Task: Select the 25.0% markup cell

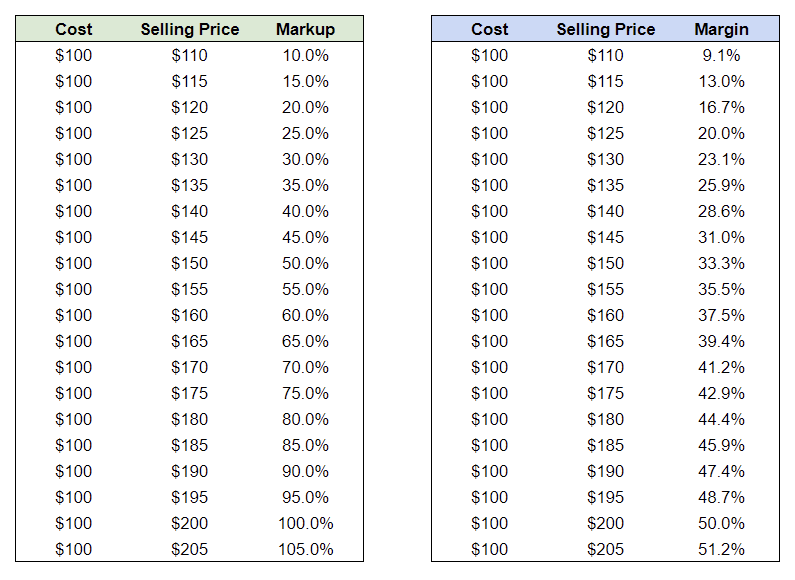Action: click(305, 133)
